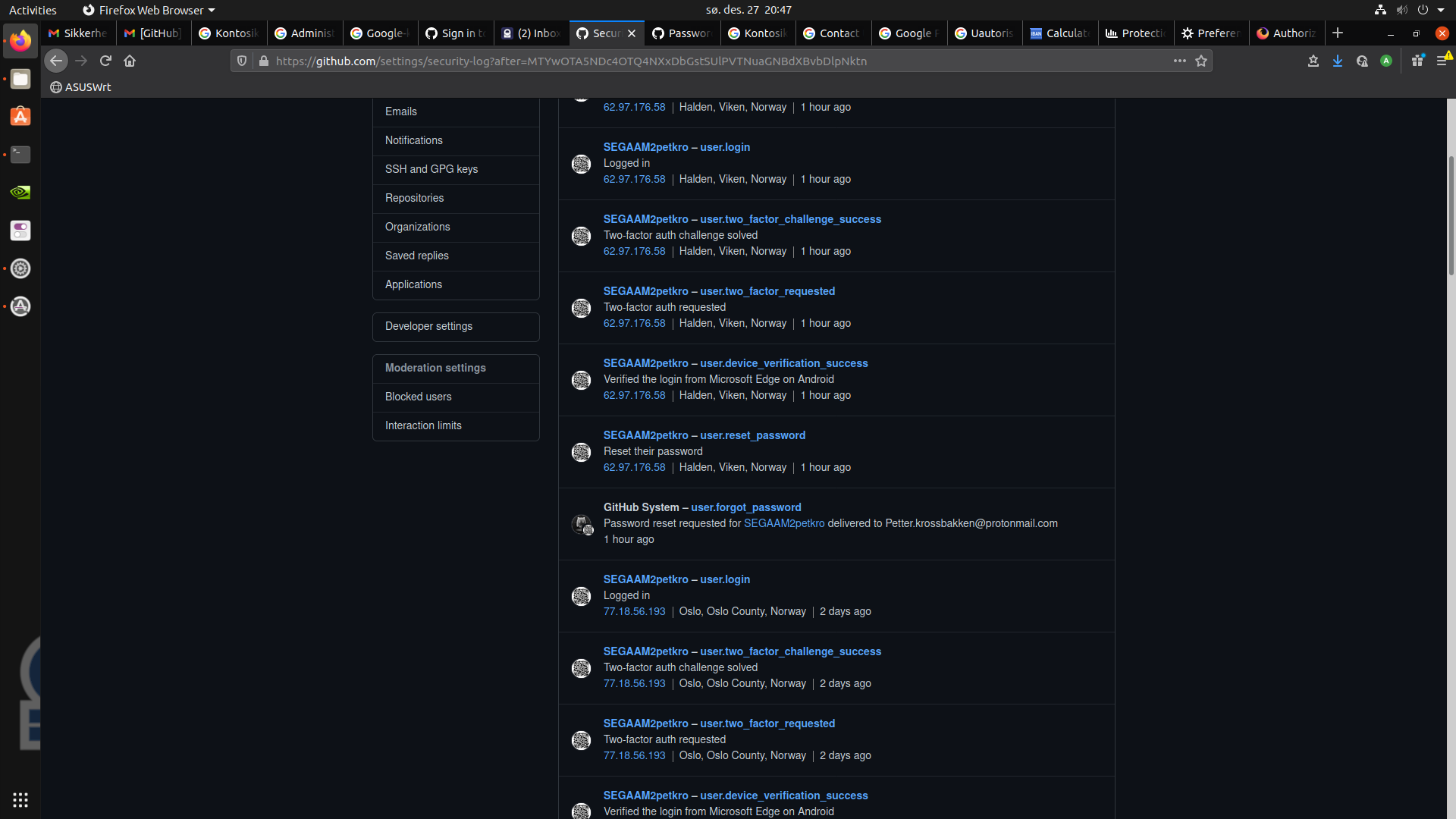Open the address bar ellipsis menu
Screen dimensions: 1456x819
coord(1179,61)
